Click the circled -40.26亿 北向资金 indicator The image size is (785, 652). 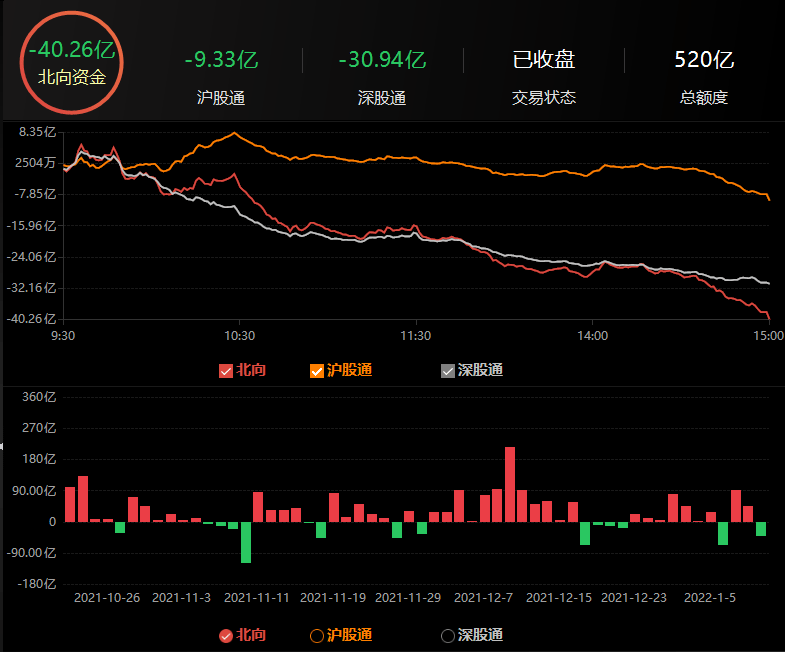tap(72, 63)
